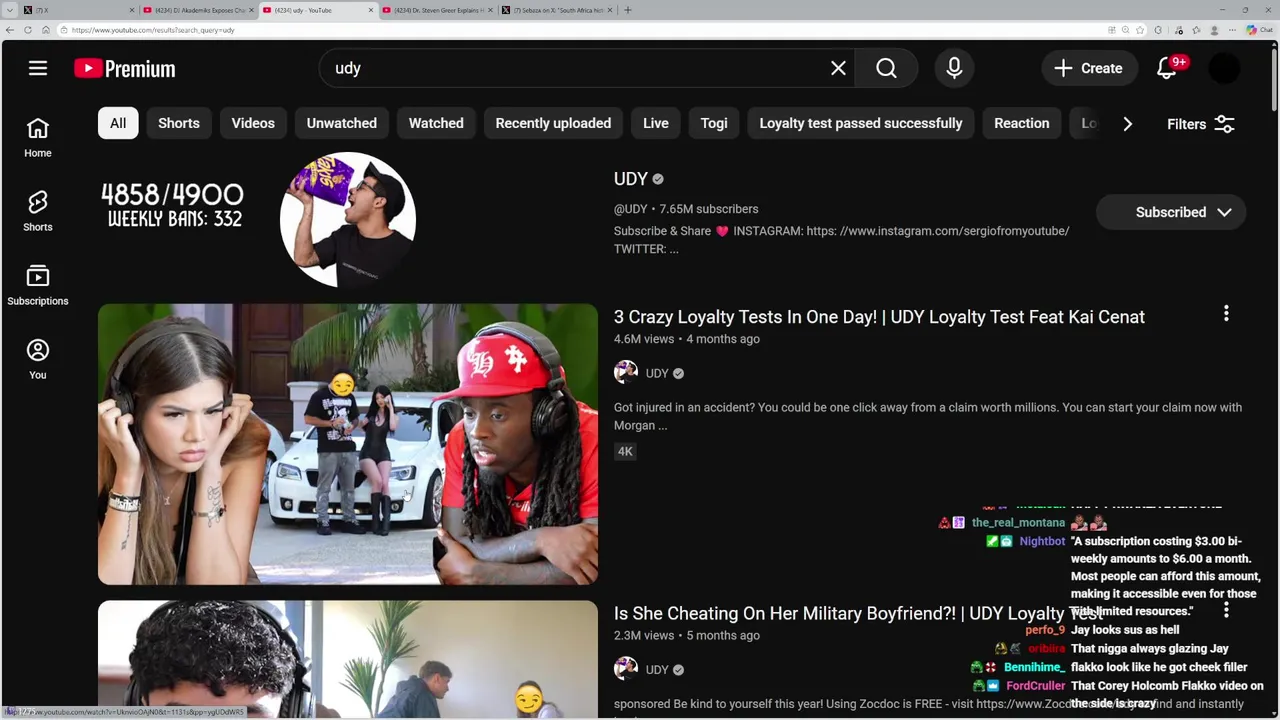Go to YouTube Premium home via logo

click(x=124, y=68)
